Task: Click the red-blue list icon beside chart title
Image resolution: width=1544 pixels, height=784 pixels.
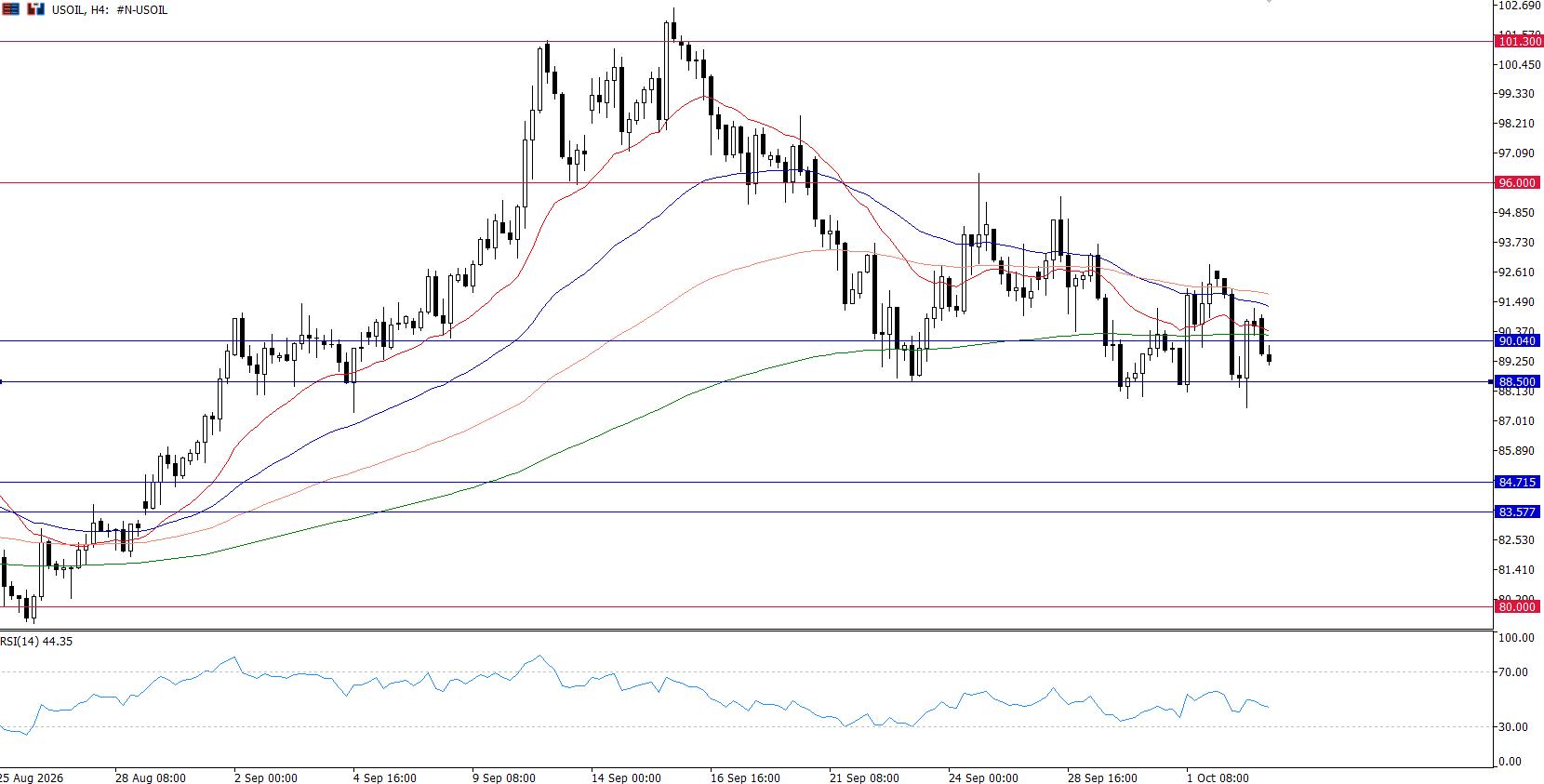Action: (x=11, y=9)
